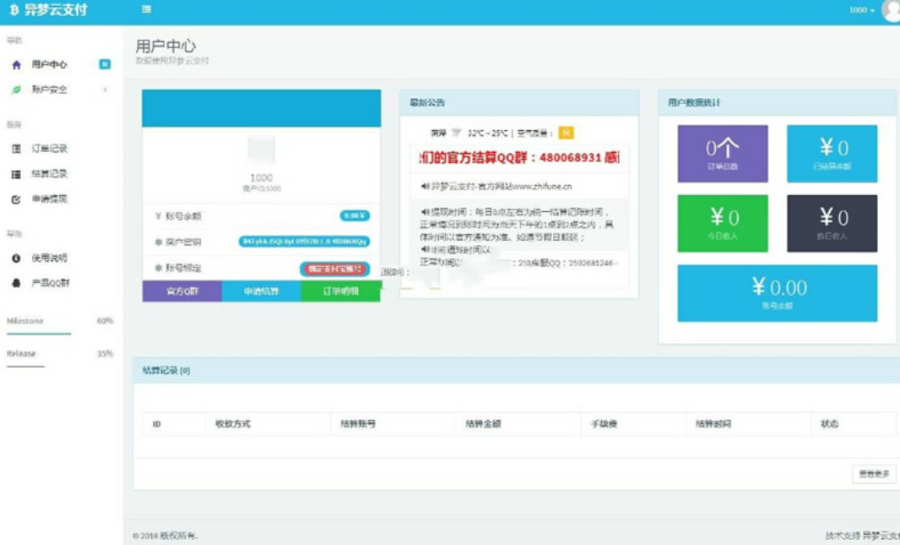Click the 异梦云支付 logo
The image size is (900, 545).
click(49, 10)
